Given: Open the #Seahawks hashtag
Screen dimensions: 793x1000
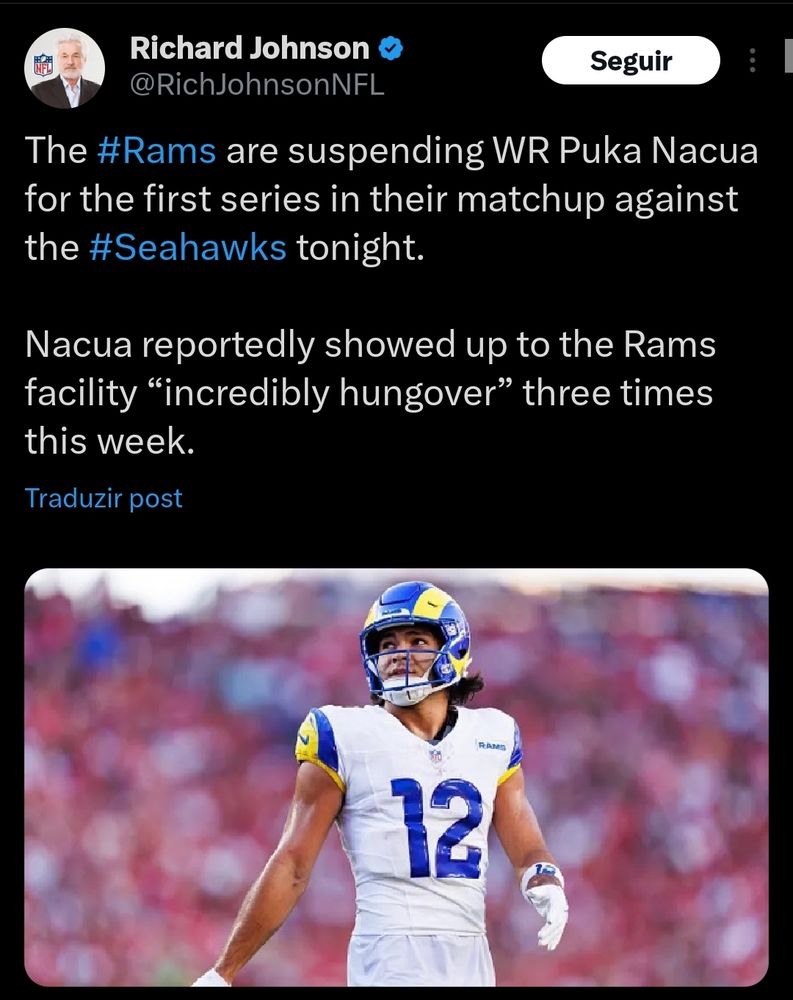Looking at the screenshot, I should pyautogui.click(x=188, y=247).
